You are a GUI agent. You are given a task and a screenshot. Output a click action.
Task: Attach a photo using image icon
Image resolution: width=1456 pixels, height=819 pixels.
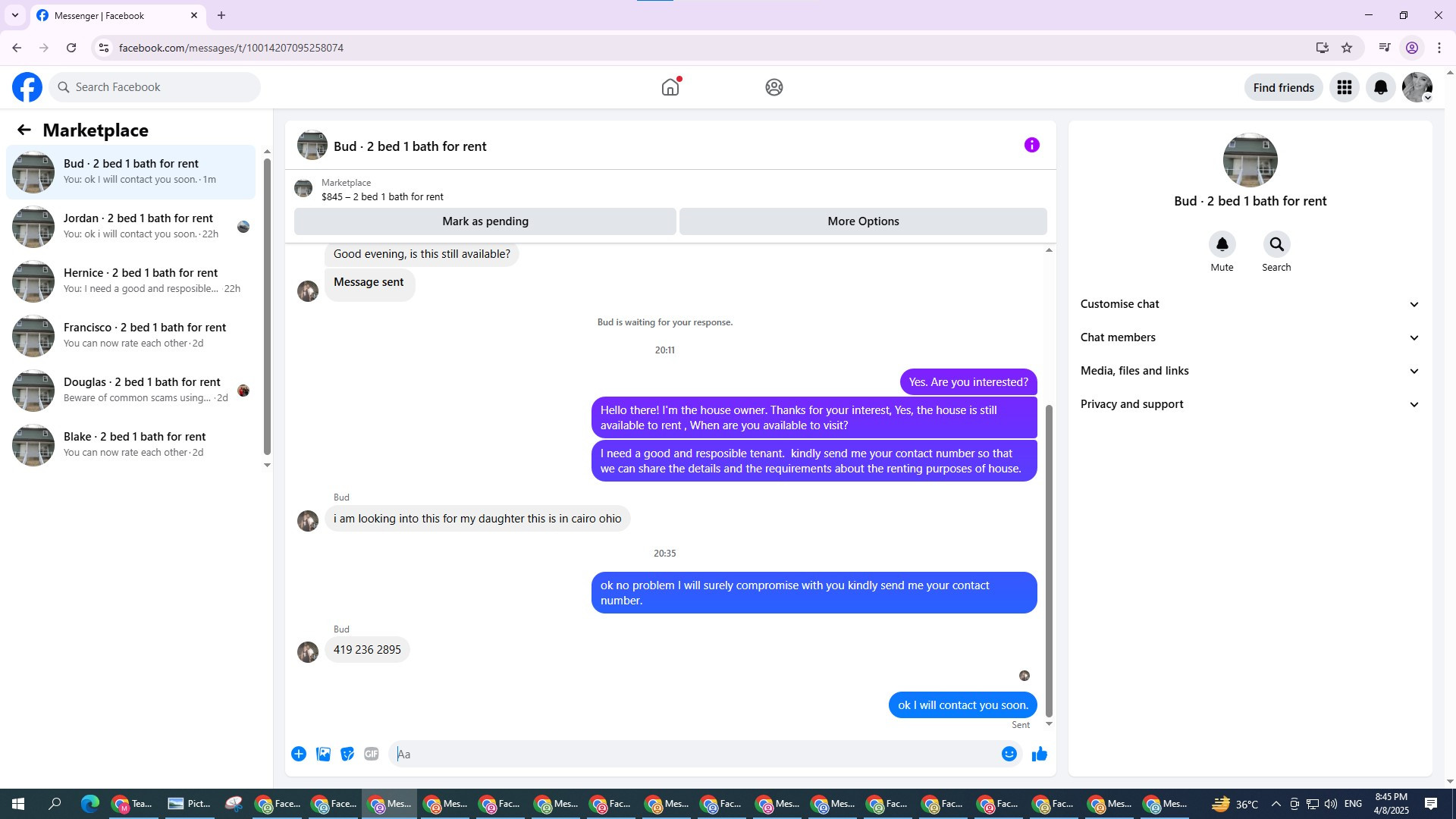pyautogui.click(x=323, y=754)
